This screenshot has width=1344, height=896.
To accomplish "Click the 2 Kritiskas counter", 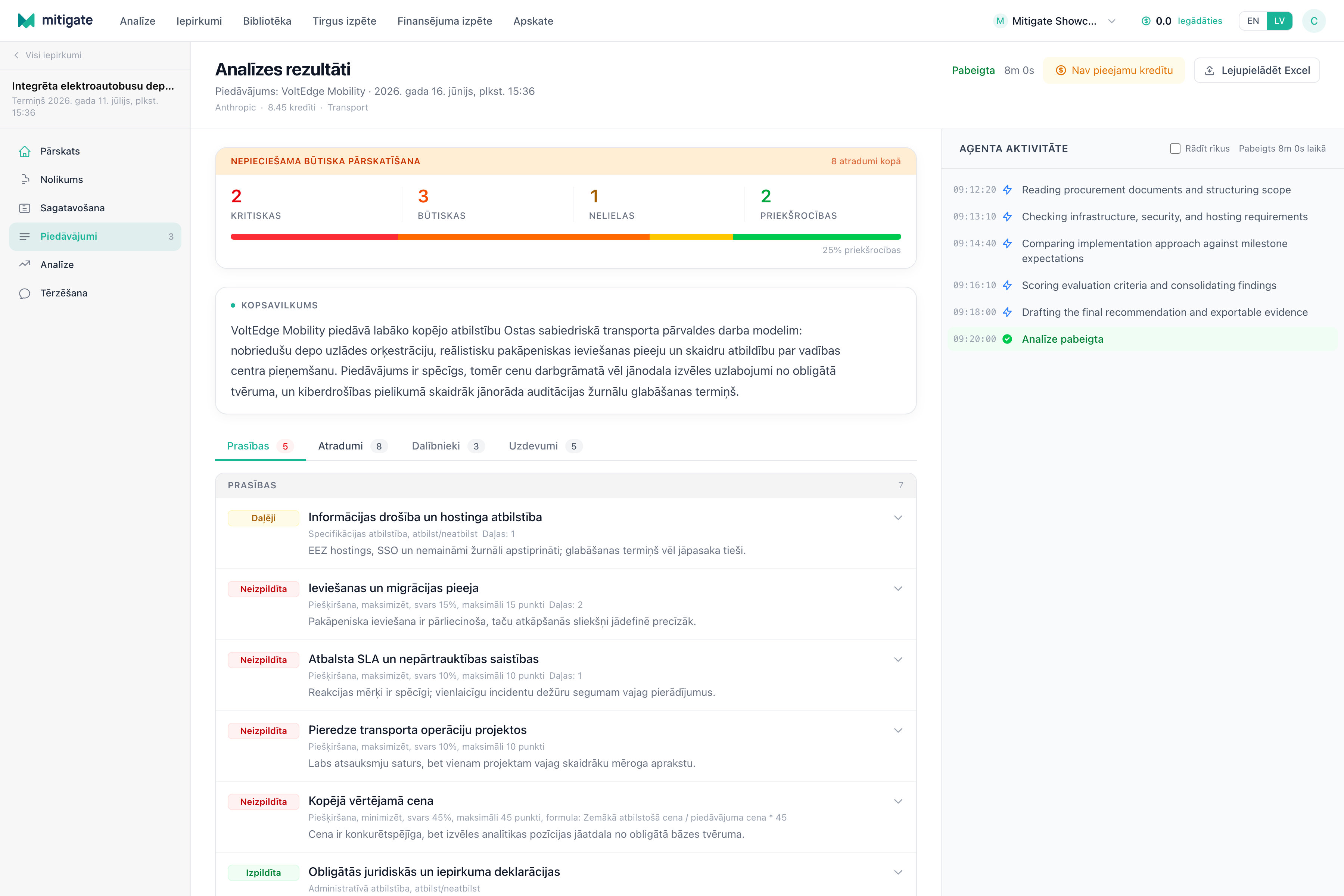I will (256, 204).
